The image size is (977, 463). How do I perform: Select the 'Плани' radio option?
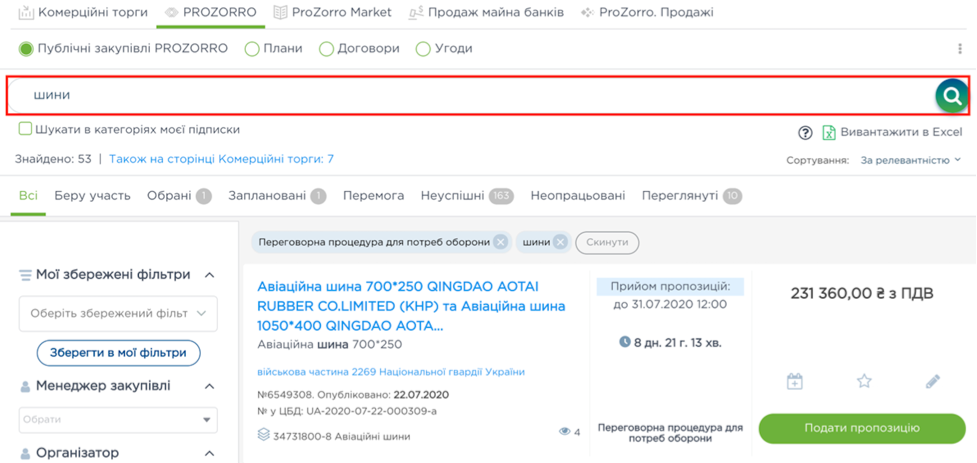pyautogui.click(x=252, y=48)
